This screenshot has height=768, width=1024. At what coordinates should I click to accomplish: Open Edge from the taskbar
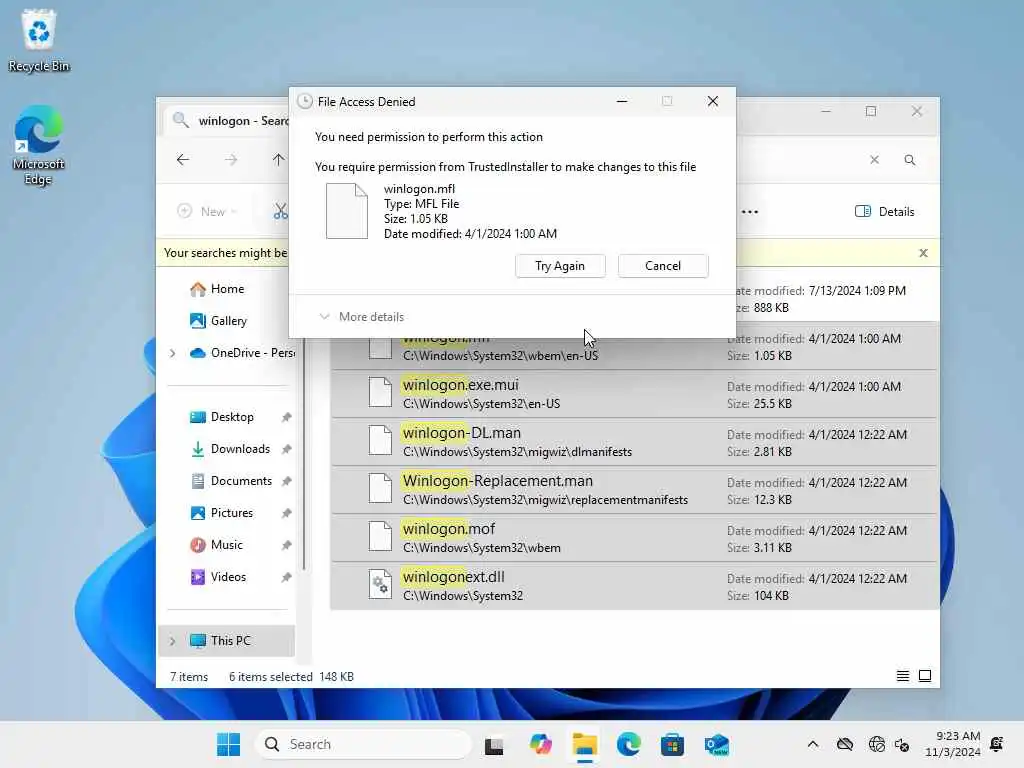pyautogui.click(x=628, y=744)
